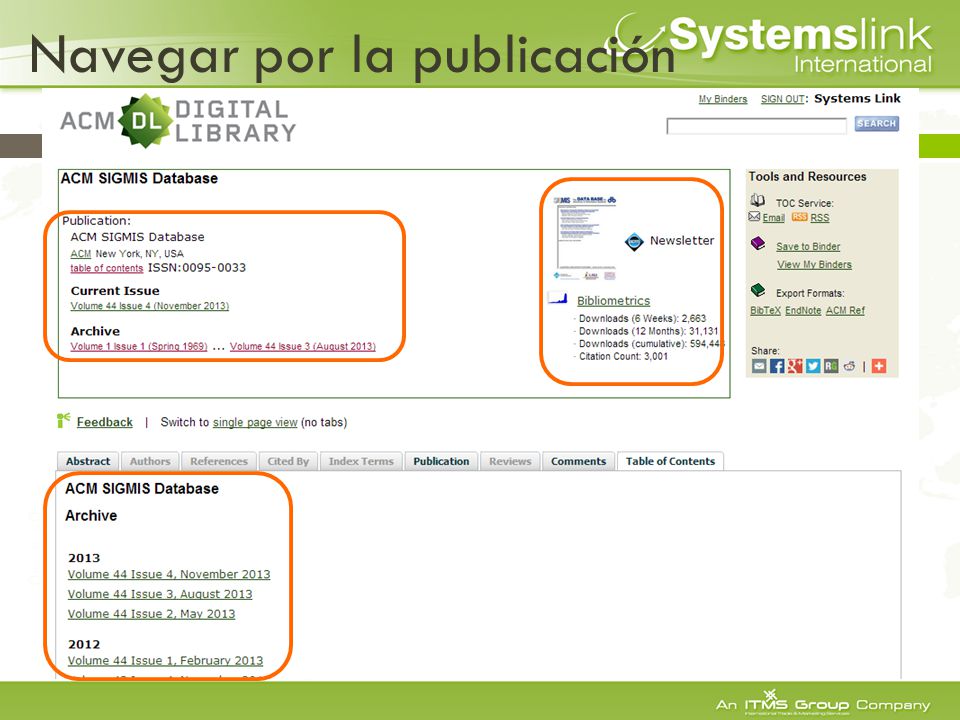Click the green Feedback icon
Image resolution: width=960 pixels, height=720 pixels.
(63, 420)
